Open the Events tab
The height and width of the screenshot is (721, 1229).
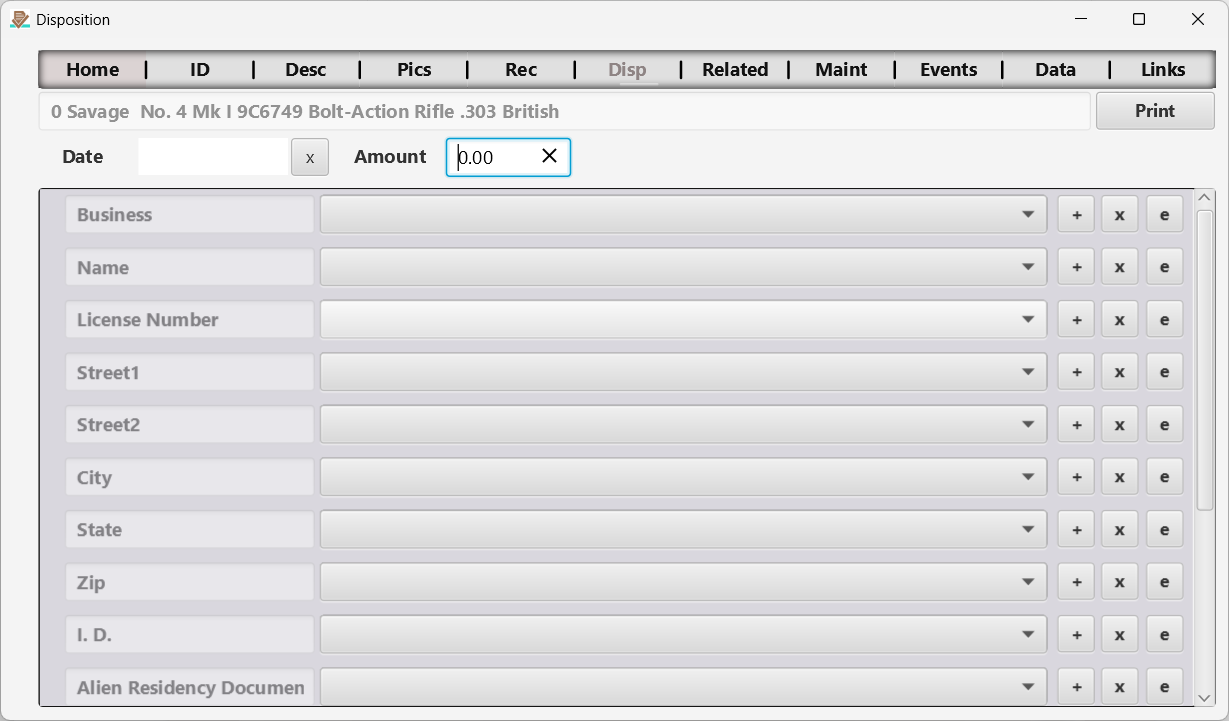948,69
